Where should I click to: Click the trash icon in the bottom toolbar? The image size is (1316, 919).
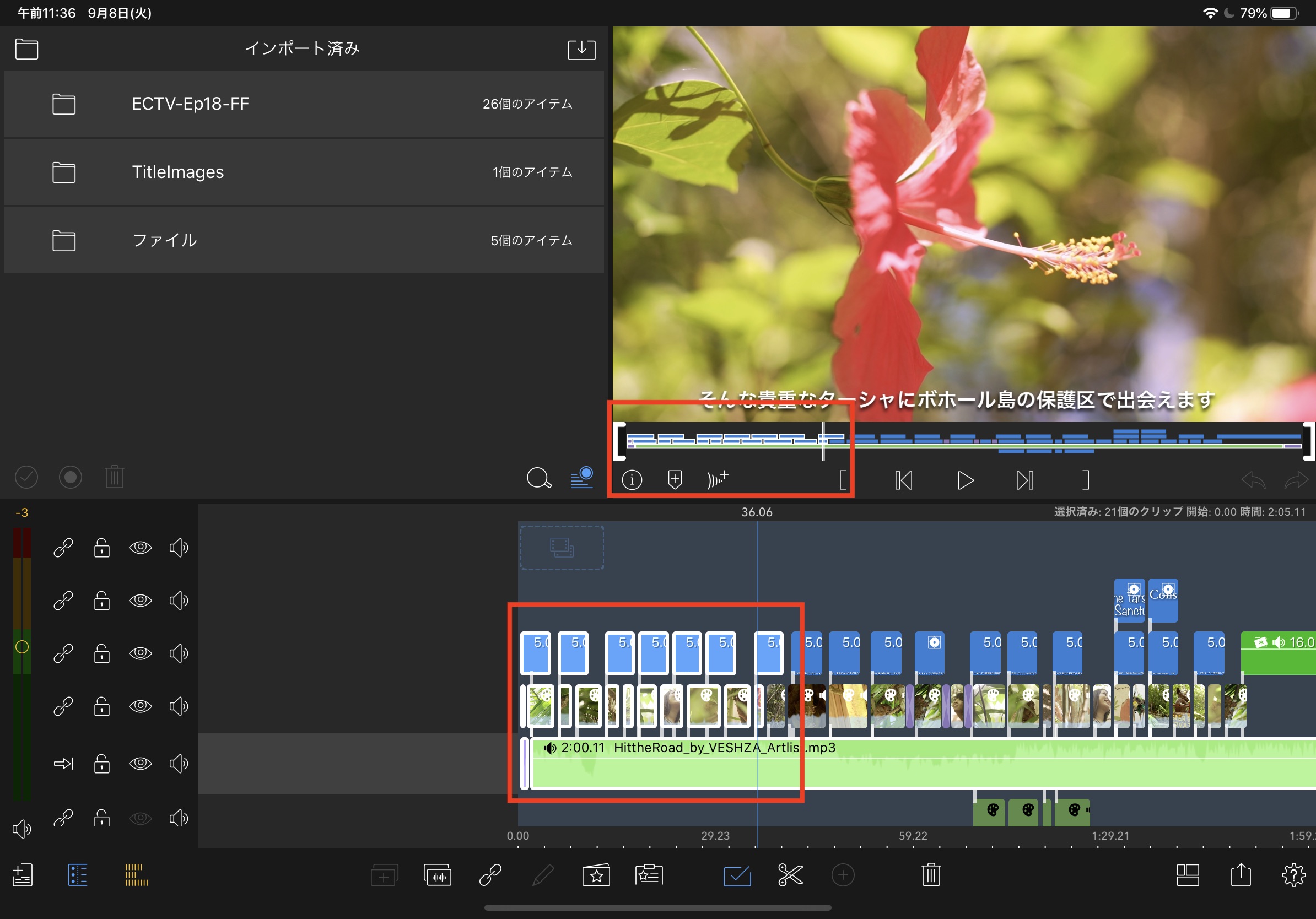click(x=931, y=875)
